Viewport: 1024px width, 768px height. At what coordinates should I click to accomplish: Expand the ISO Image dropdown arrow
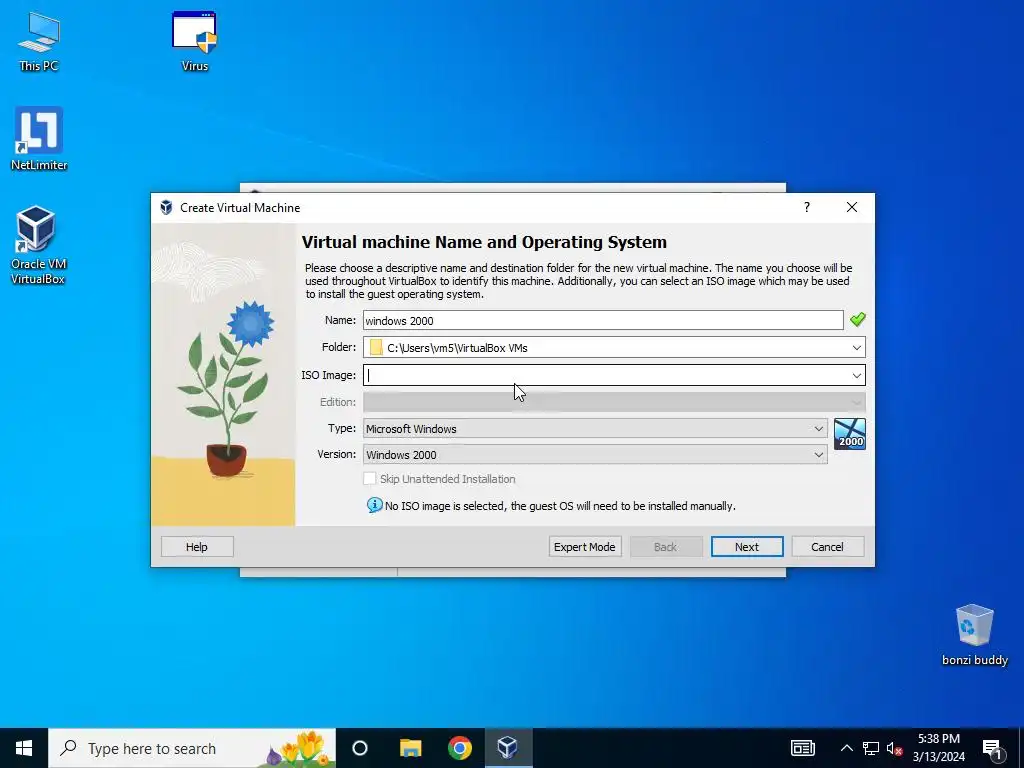(857, 375)
